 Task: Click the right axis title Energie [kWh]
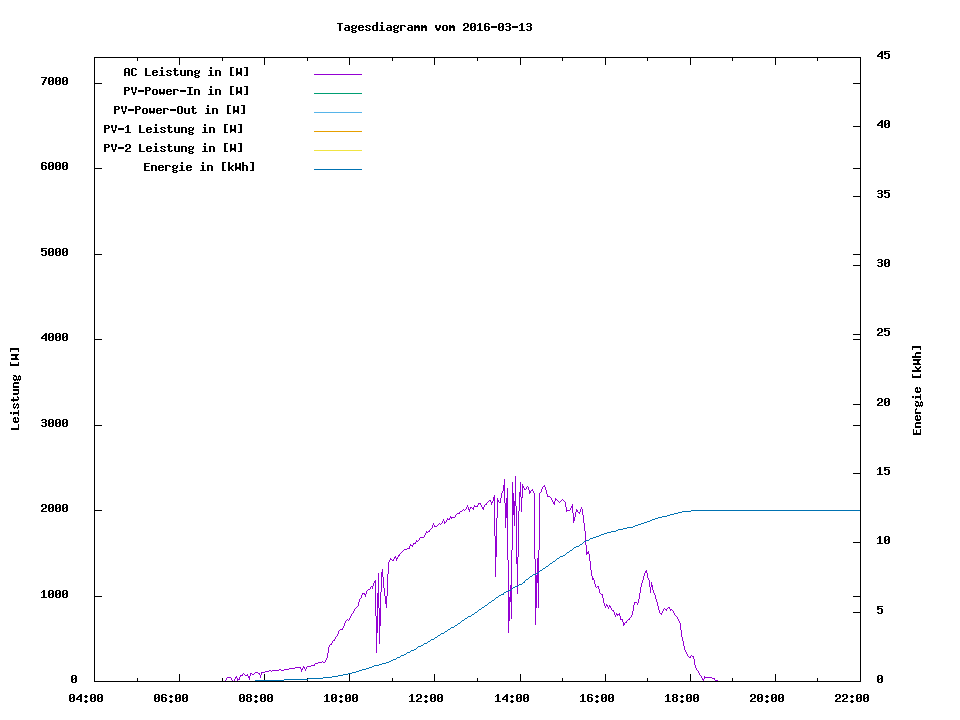point(917,390)
